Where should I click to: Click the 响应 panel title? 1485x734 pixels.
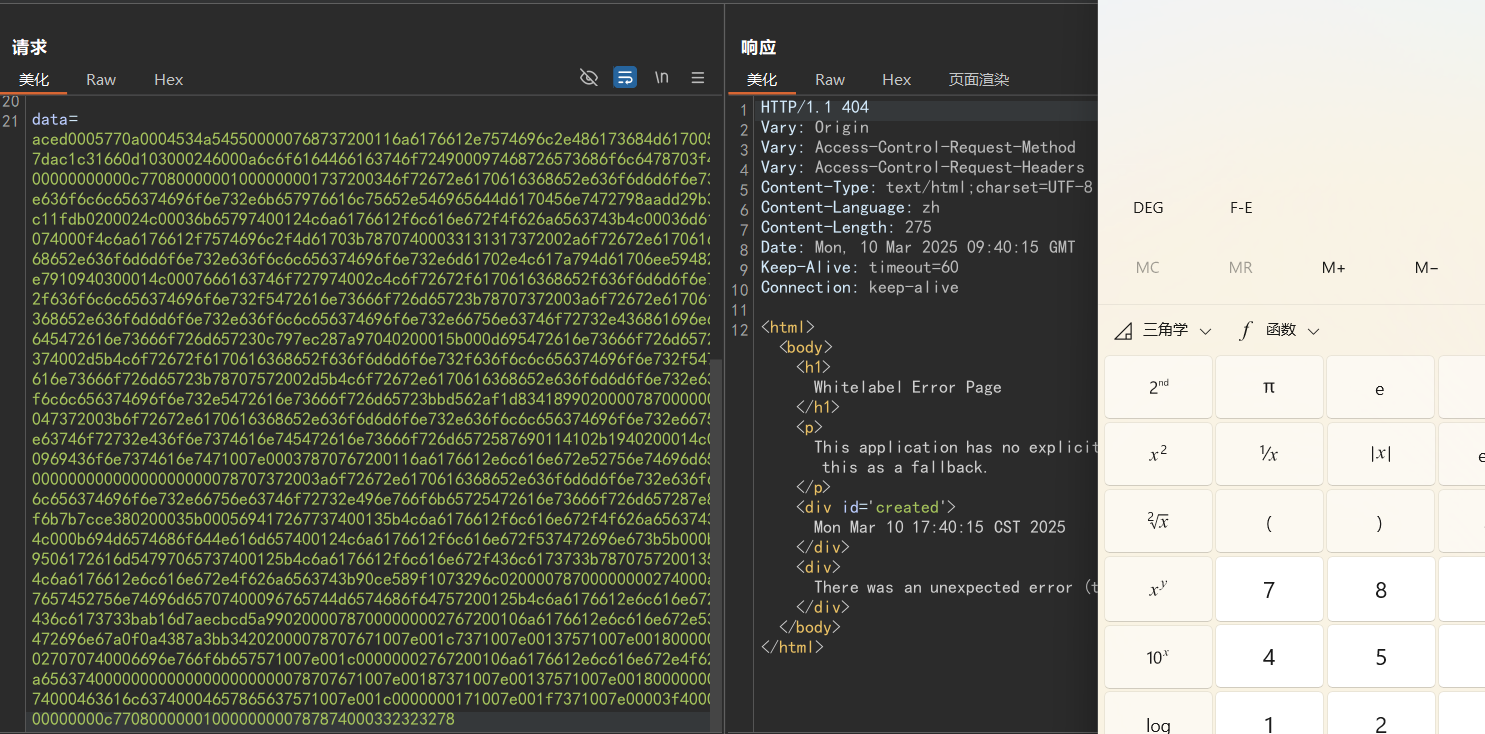pos(758,47)
